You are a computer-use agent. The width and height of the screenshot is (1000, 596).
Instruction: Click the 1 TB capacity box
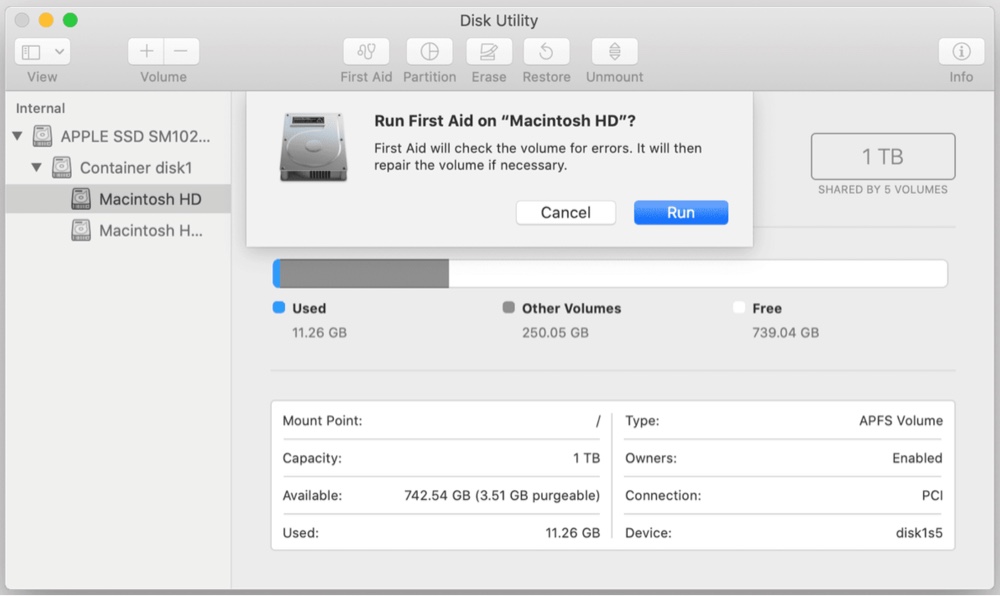[882, 157]
